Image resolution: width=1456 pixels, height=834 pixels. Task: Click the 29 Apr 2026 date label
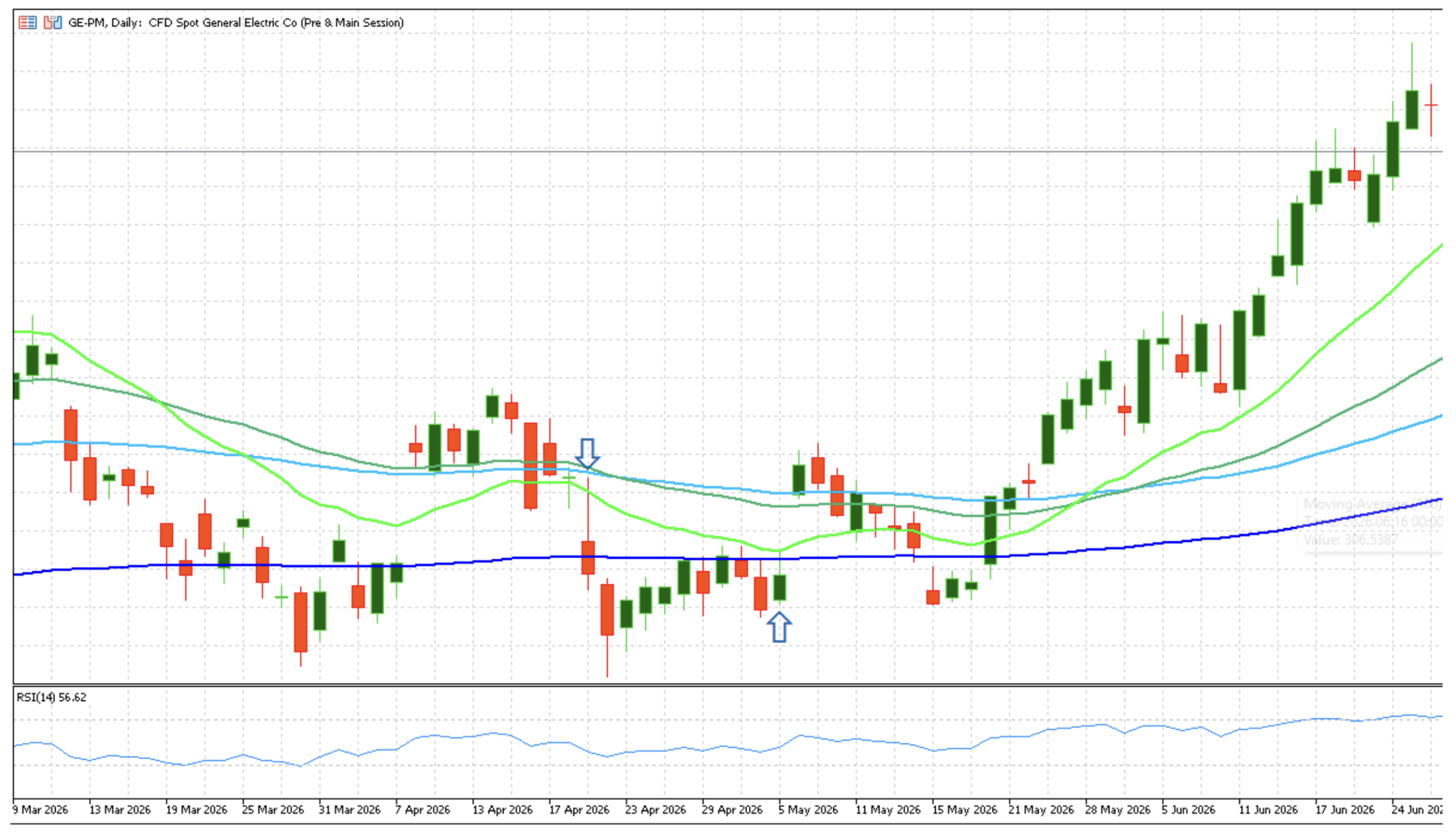[x=732, y=810]
